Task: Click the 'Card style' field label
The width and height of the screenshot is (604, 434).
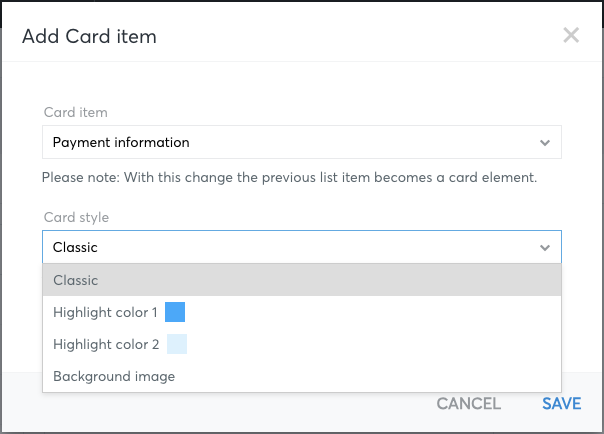Action: point(76,217)
